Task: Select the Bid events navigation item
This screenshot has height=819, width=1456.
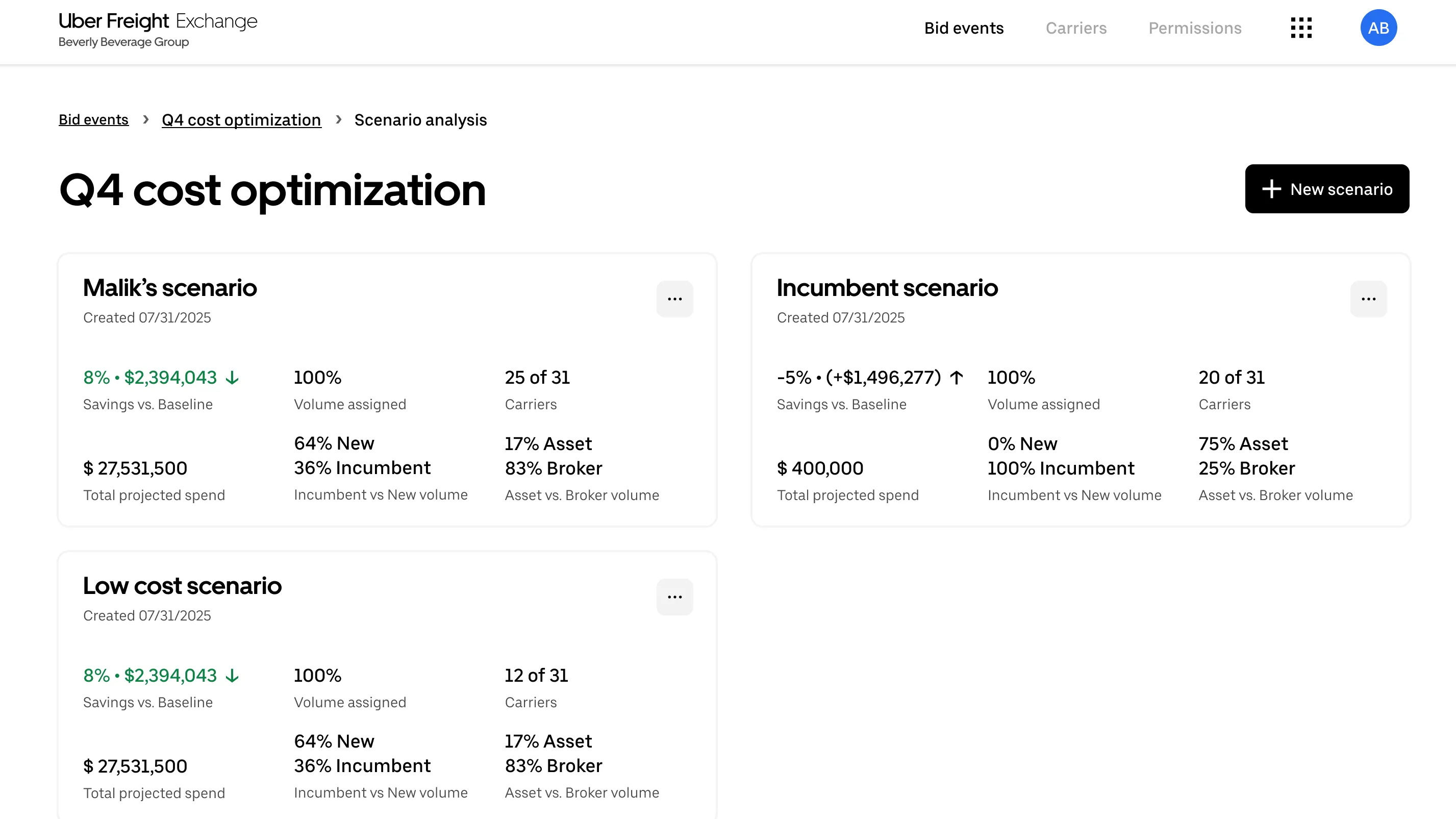Action: coord(964,28)
